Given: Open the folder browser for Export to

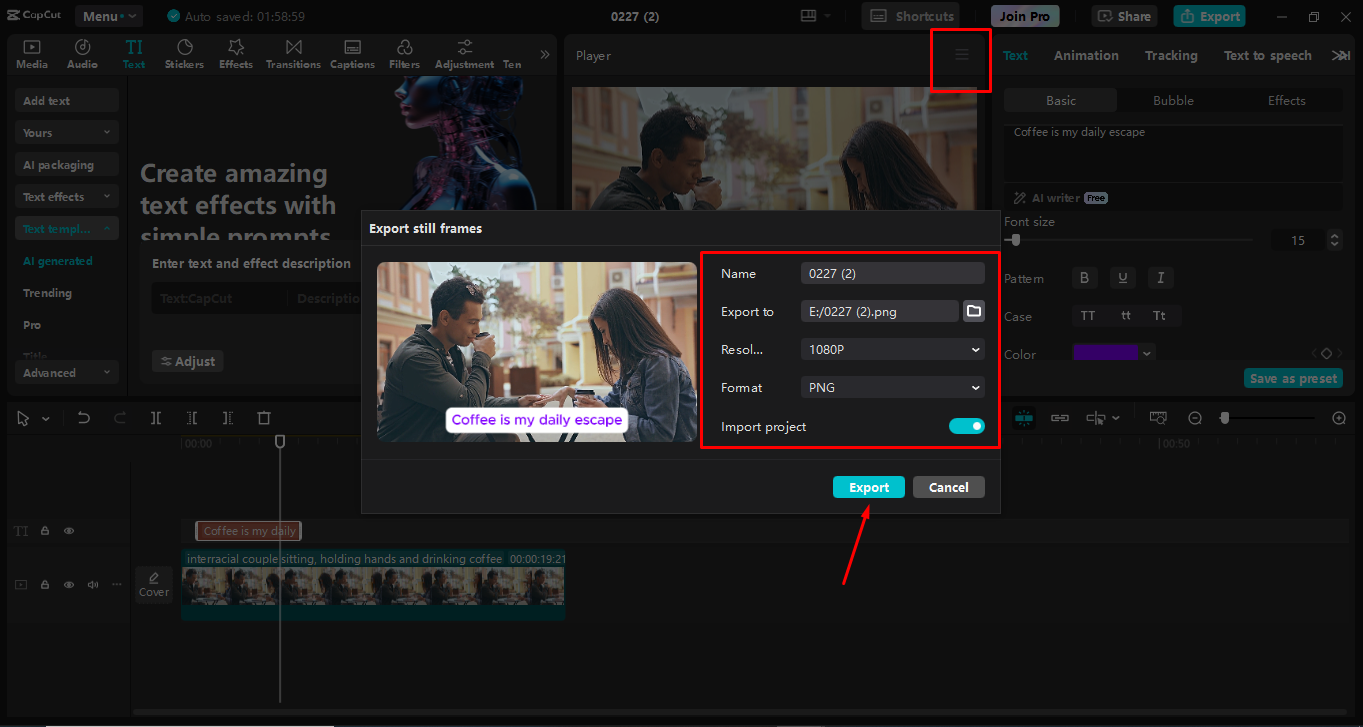Looking at the screenshot, I should [x=973, y=311].
